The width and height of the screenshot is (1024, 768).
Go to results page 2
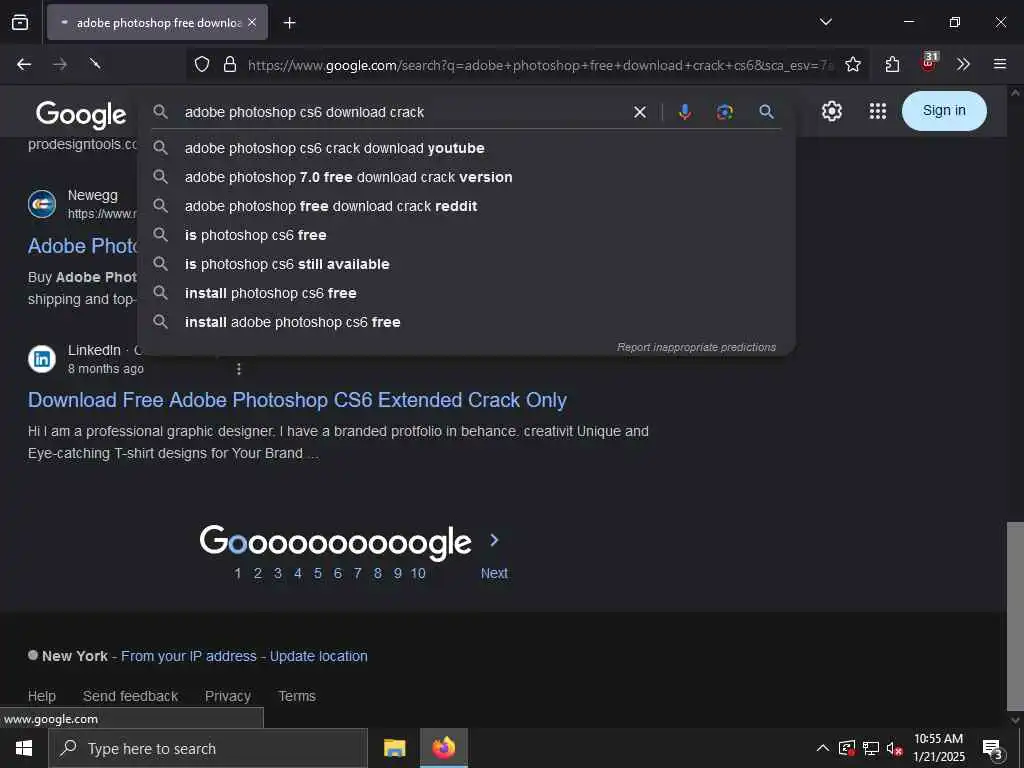point(258,573)
